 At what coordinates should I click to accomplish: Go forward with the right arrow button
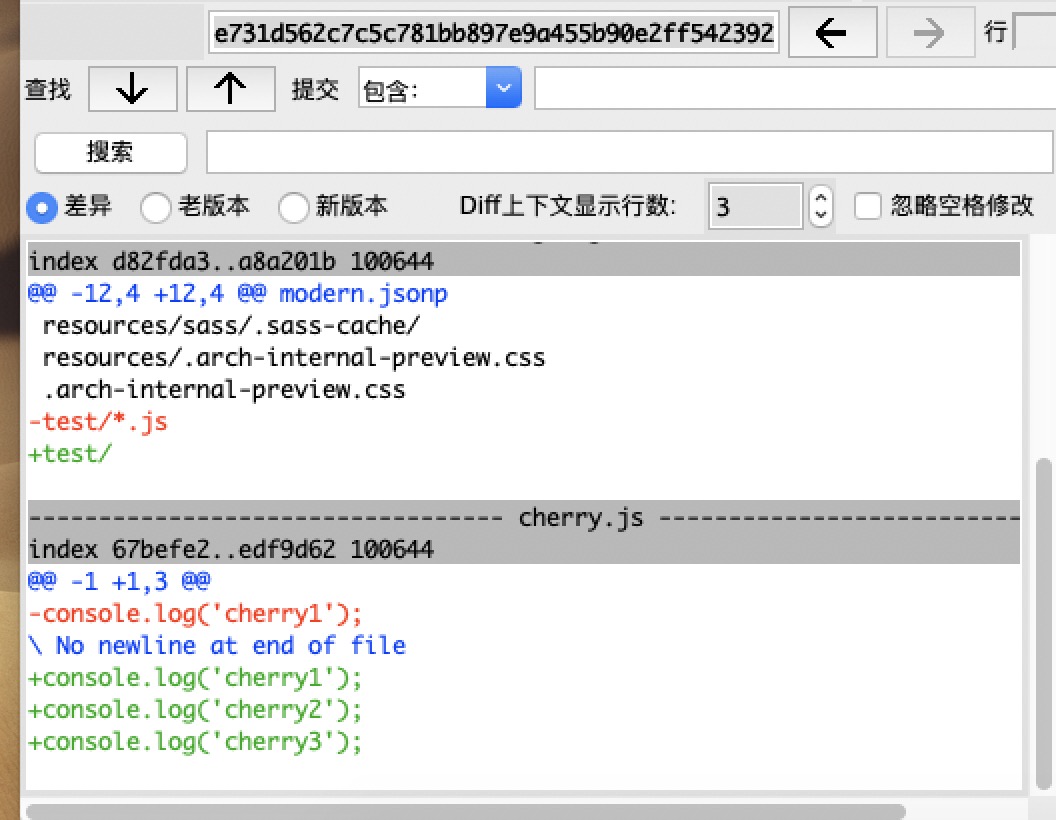(x=930, y=32)
